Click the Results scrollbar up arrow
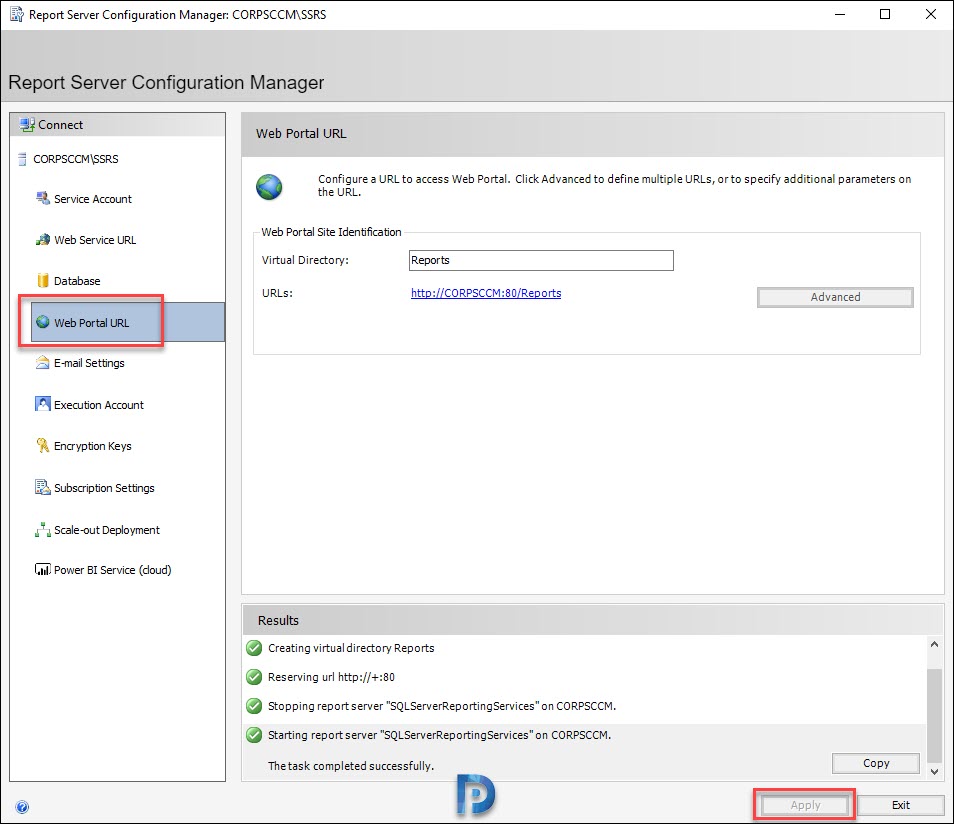Viewport: 954px width, 824px height. click(935, 644)
